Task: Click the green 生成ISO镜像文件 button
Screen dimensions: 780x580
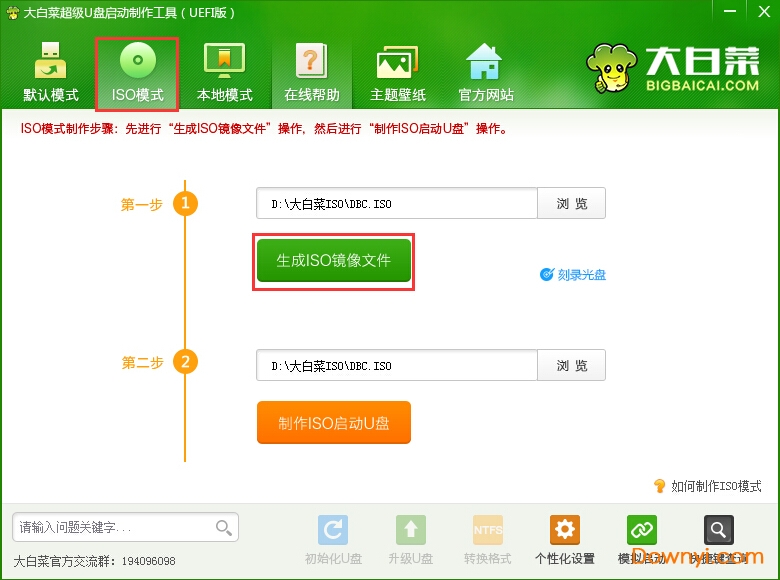Action: pyautogui.click(x=333, y=260)
